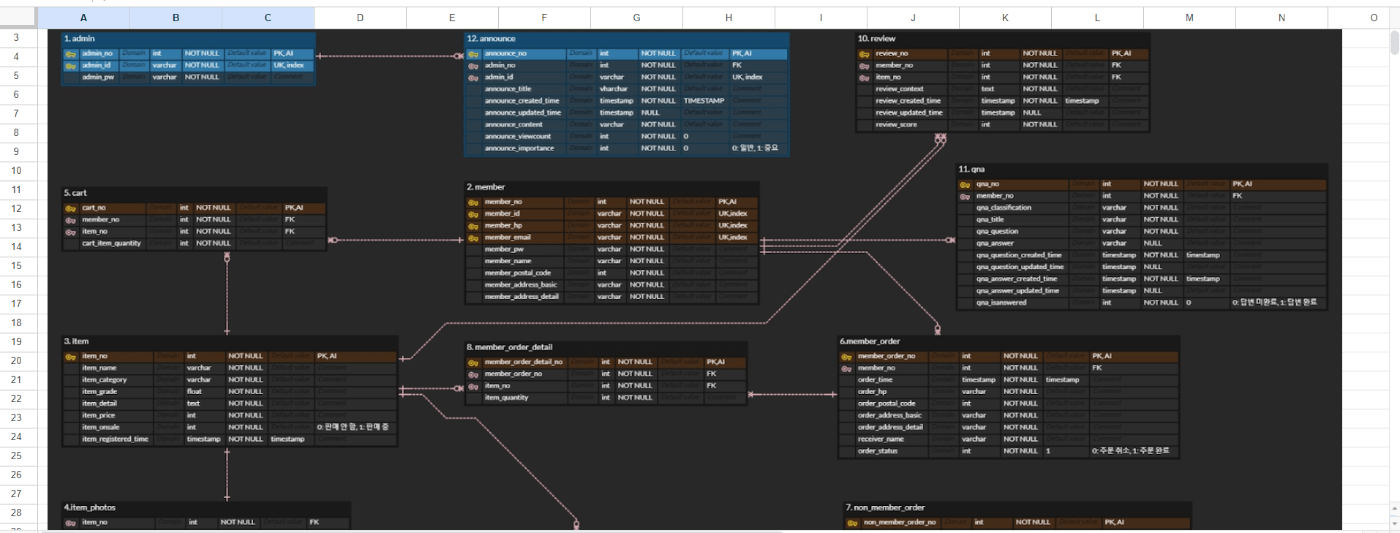Click the '12. announce' table title
The height and width of the screenshot is (533, 1400).
tap(491, 38)
